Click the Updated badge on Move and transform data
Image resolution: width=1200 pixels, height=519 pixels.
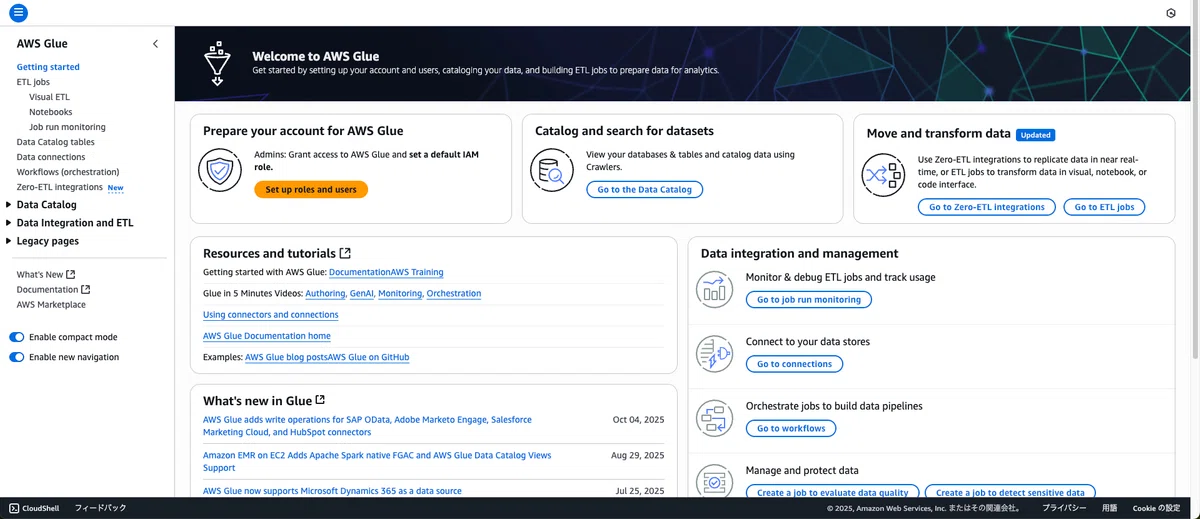[x=1035, y=134]
